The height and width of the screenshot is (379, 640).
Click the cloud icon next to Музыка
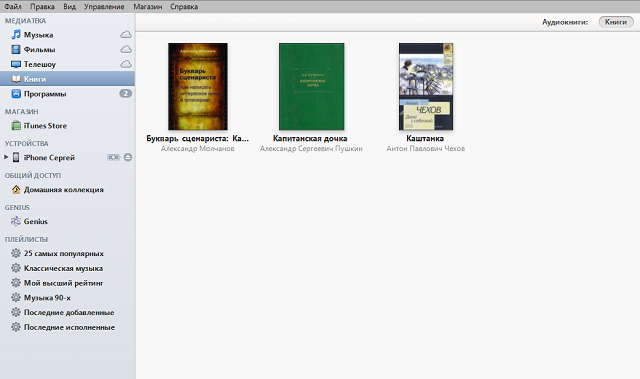126,35
